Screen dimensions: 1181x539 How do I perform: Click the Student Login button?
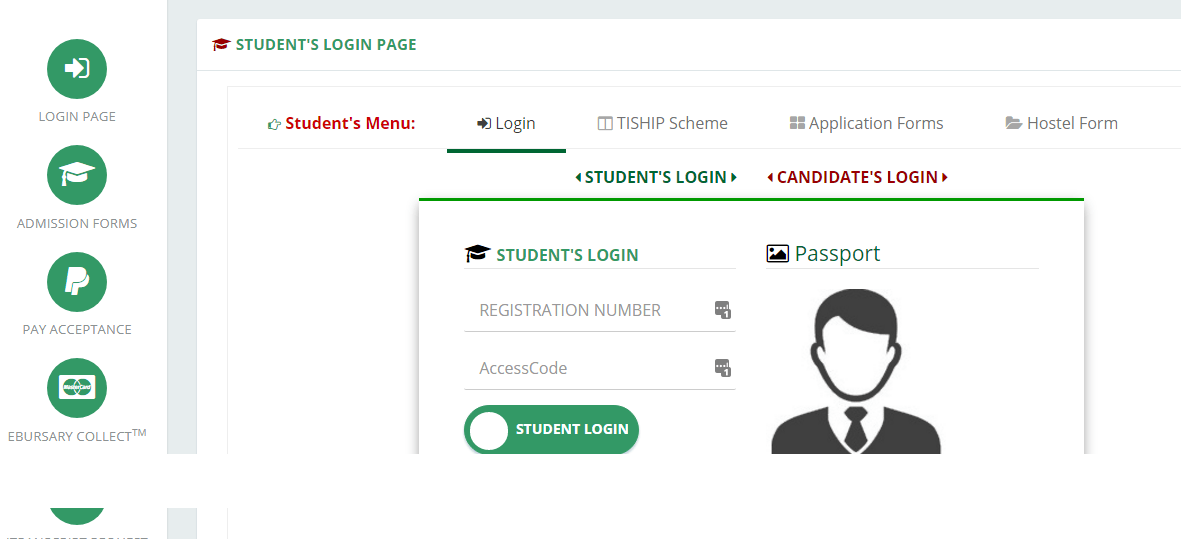click(x=551, y=430)
